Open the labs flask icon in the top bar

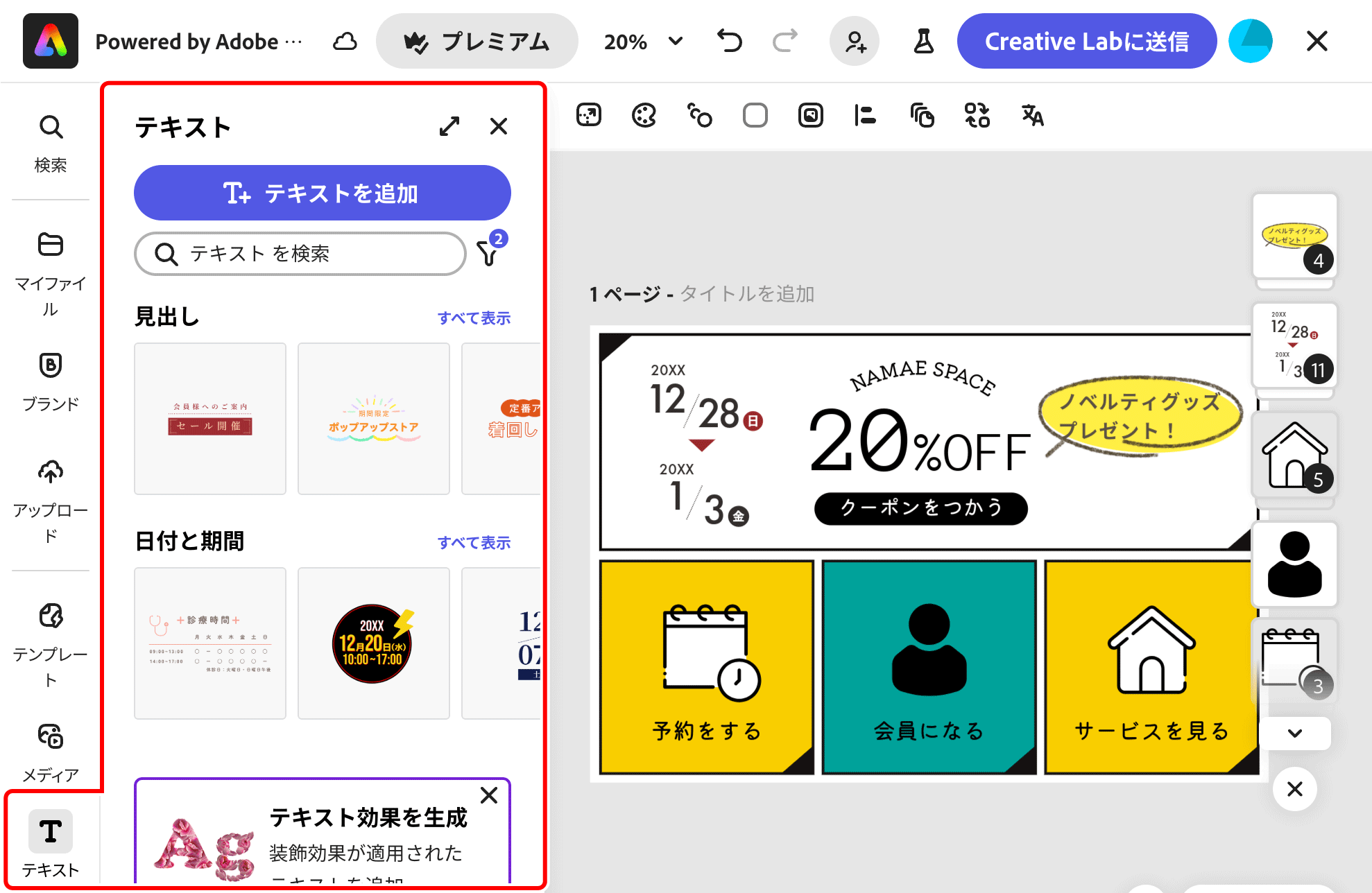[924, 41]
